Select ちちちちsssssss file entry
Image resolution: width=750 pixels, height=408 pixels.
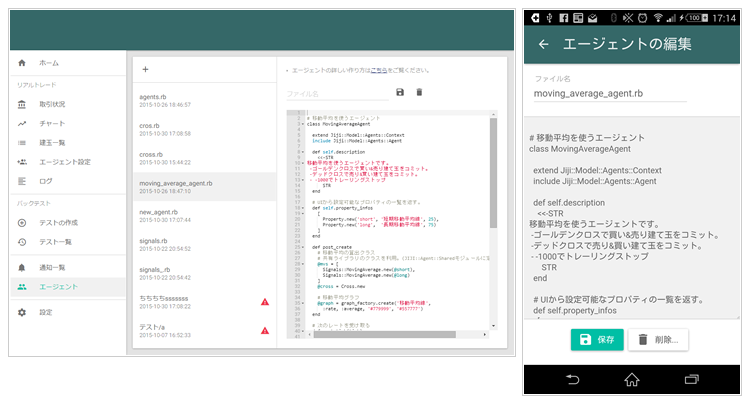pyautogui.click(x=204, y=302)
